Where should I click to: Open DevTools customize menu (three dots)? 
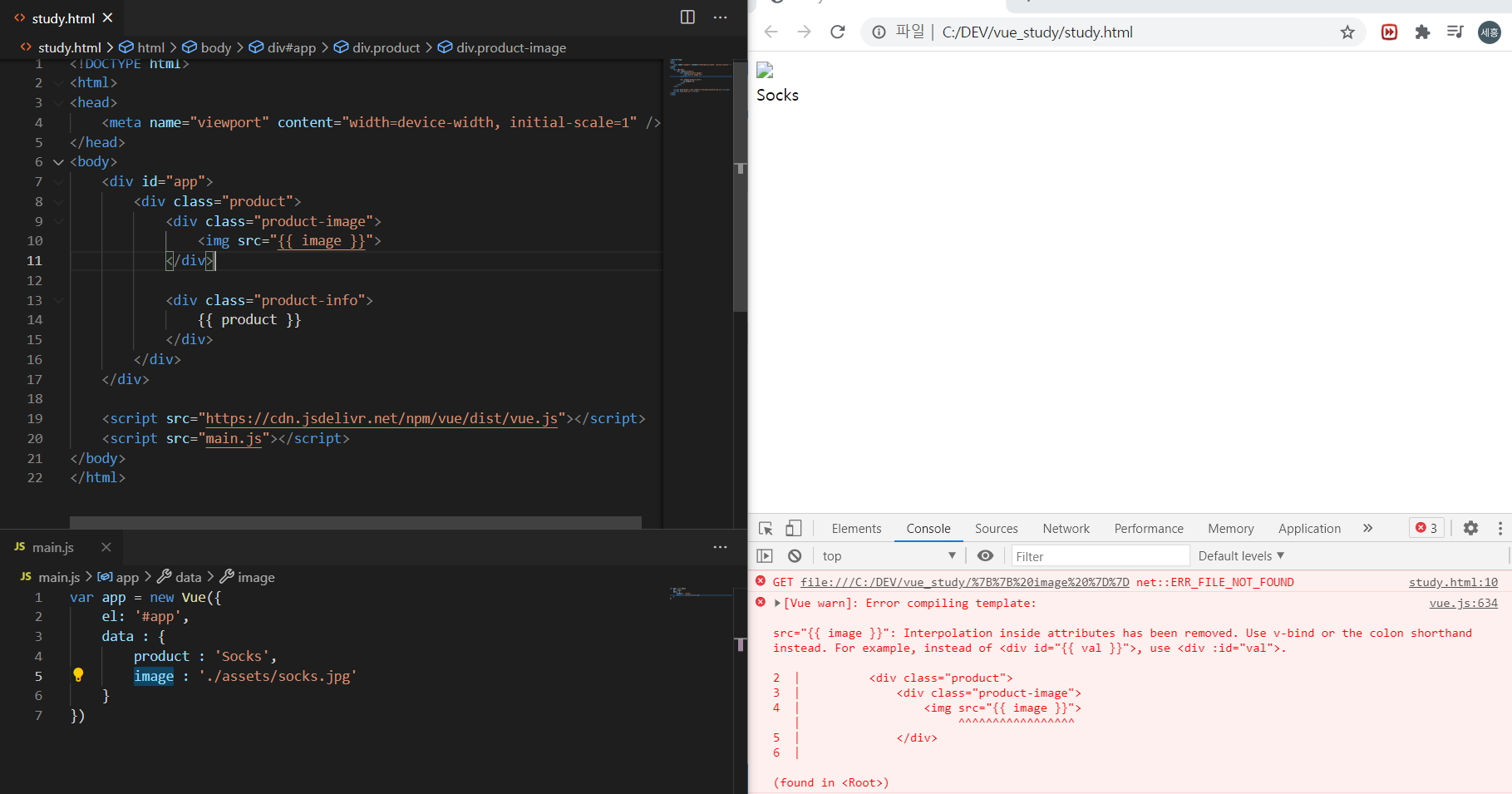[1500, 528]
